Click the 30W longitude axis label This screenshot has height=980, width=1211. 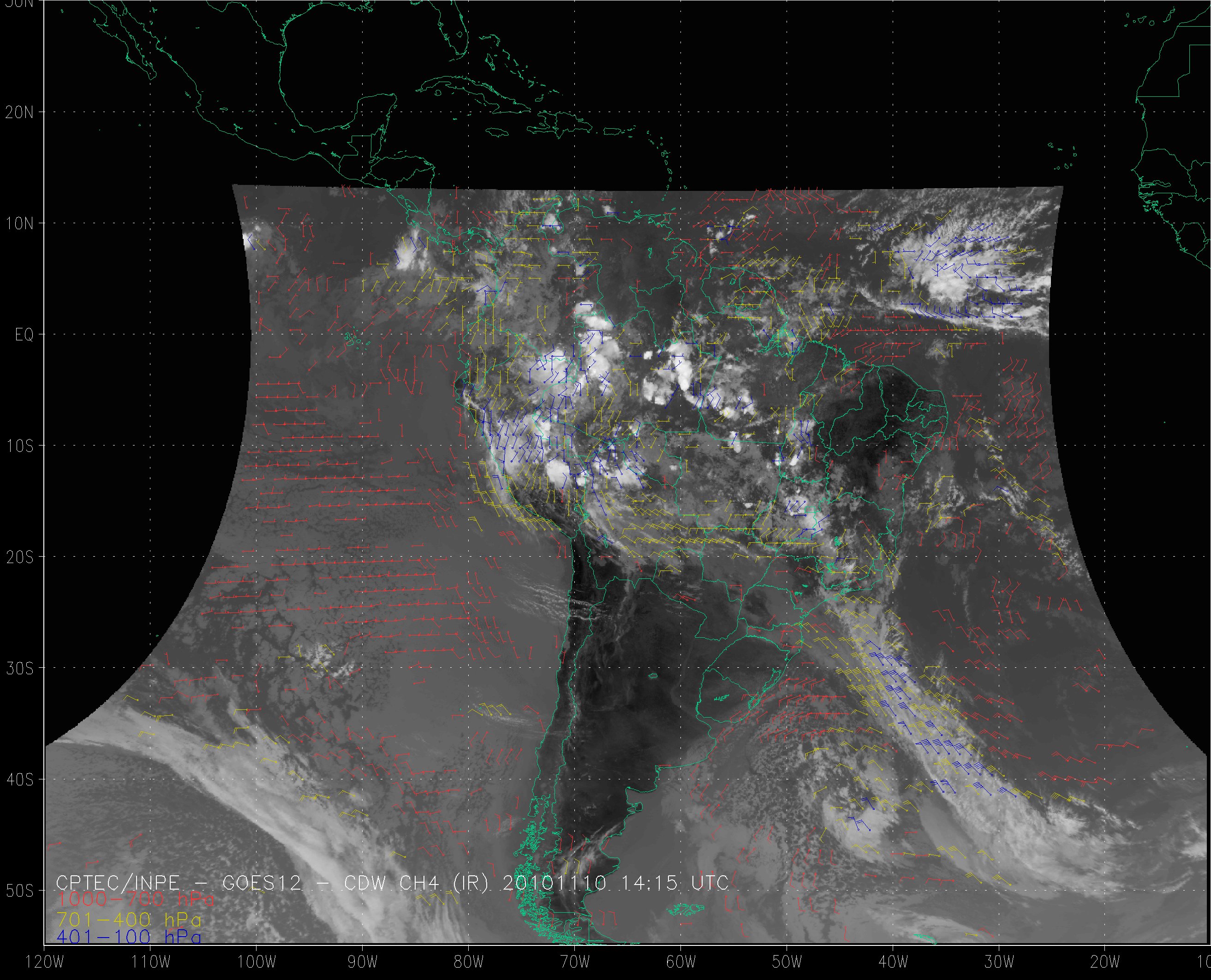[x=1000, y=962]
